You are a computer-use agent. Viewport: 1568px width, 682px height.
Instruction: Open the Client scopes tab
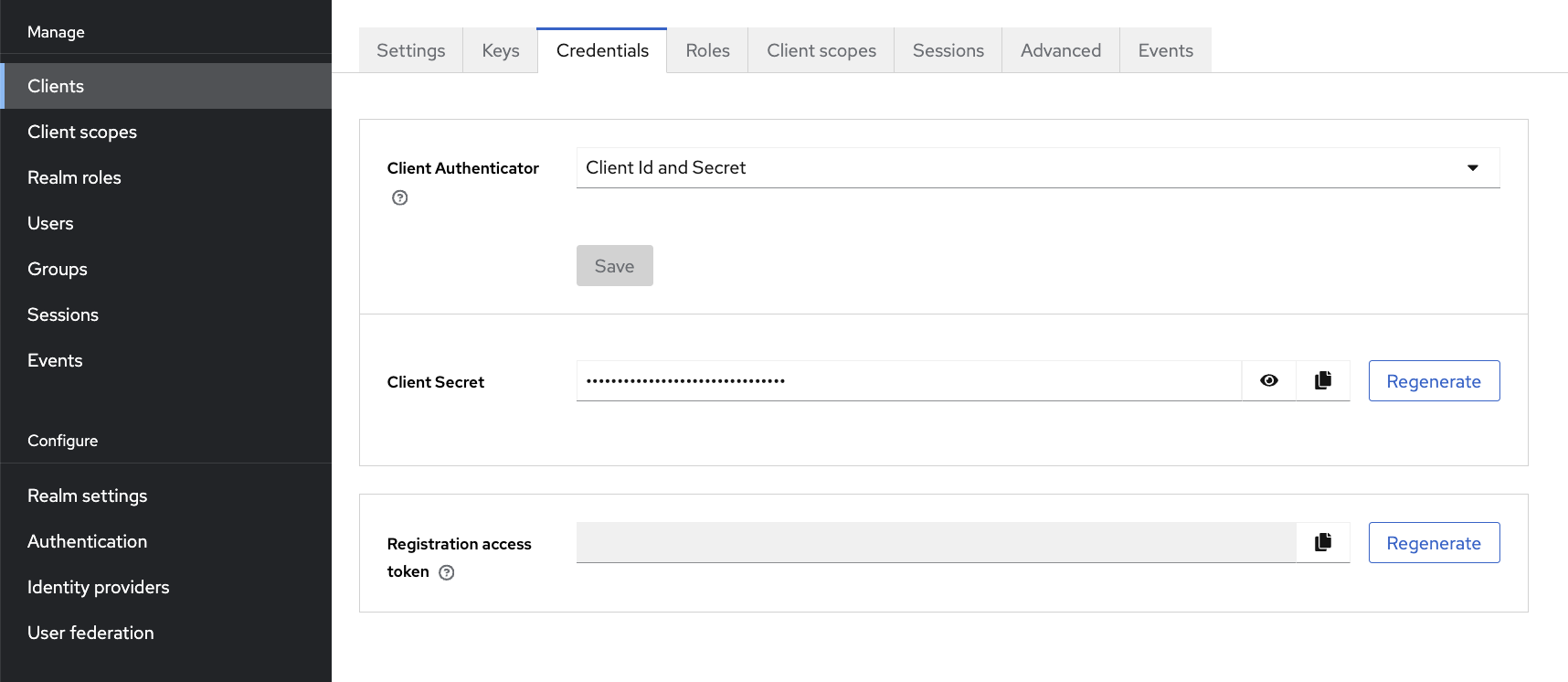[821, 50]
